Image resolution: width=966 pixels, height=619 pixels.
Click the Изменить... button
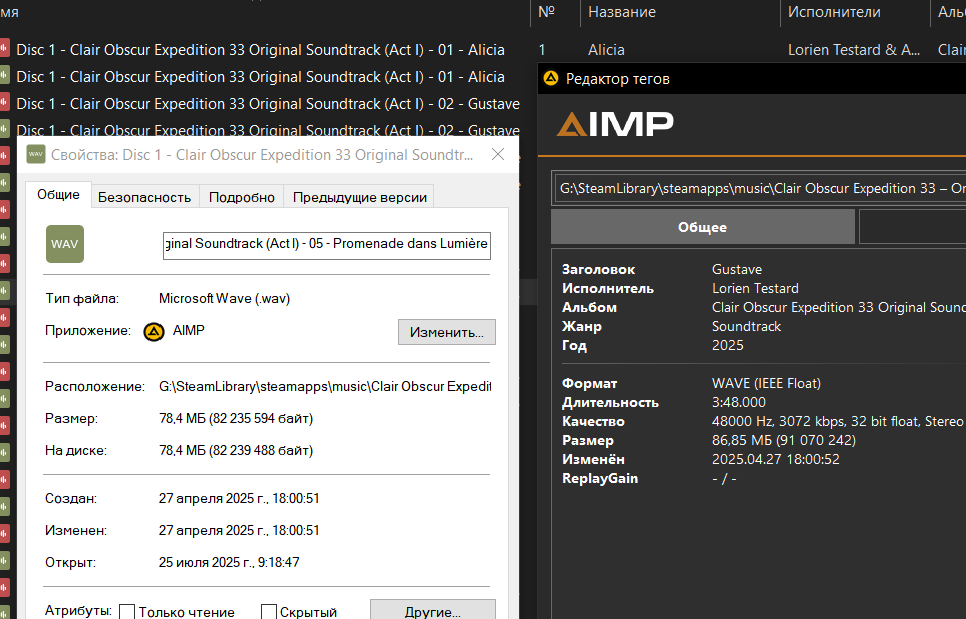(447, 332)
